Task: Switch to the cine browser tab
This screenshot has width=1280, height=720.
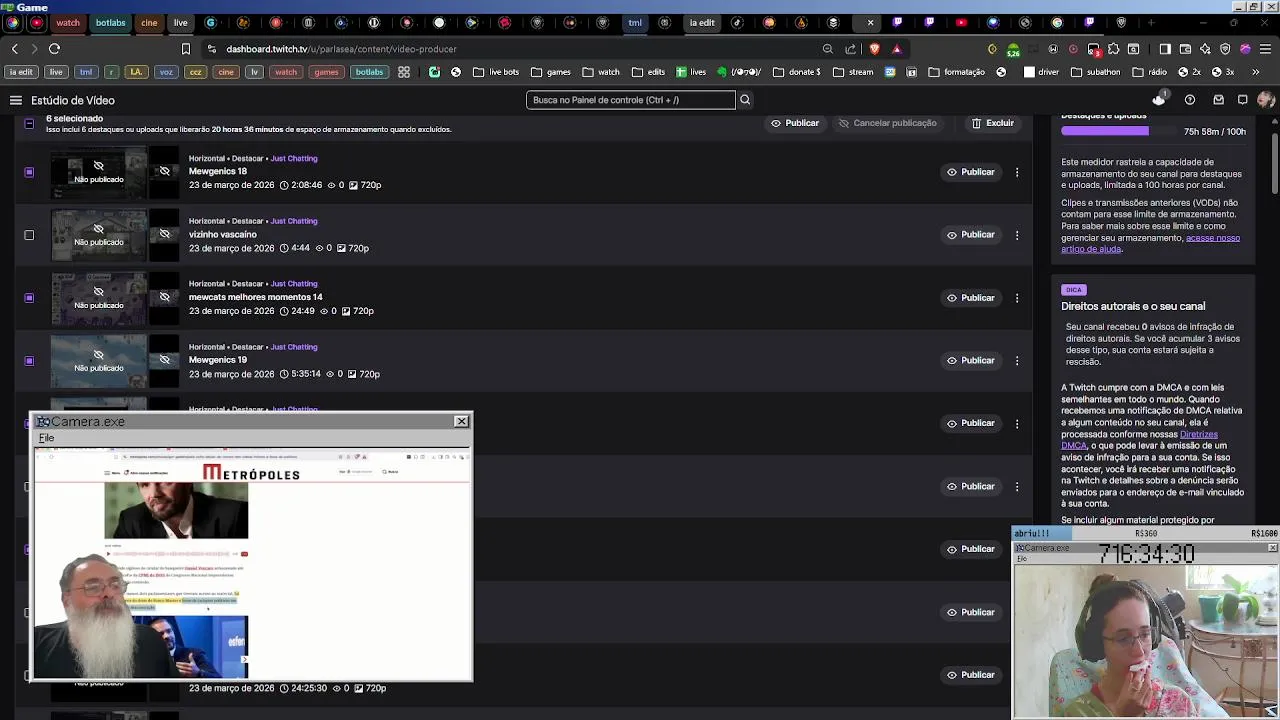Action: [x=149, y=22]
